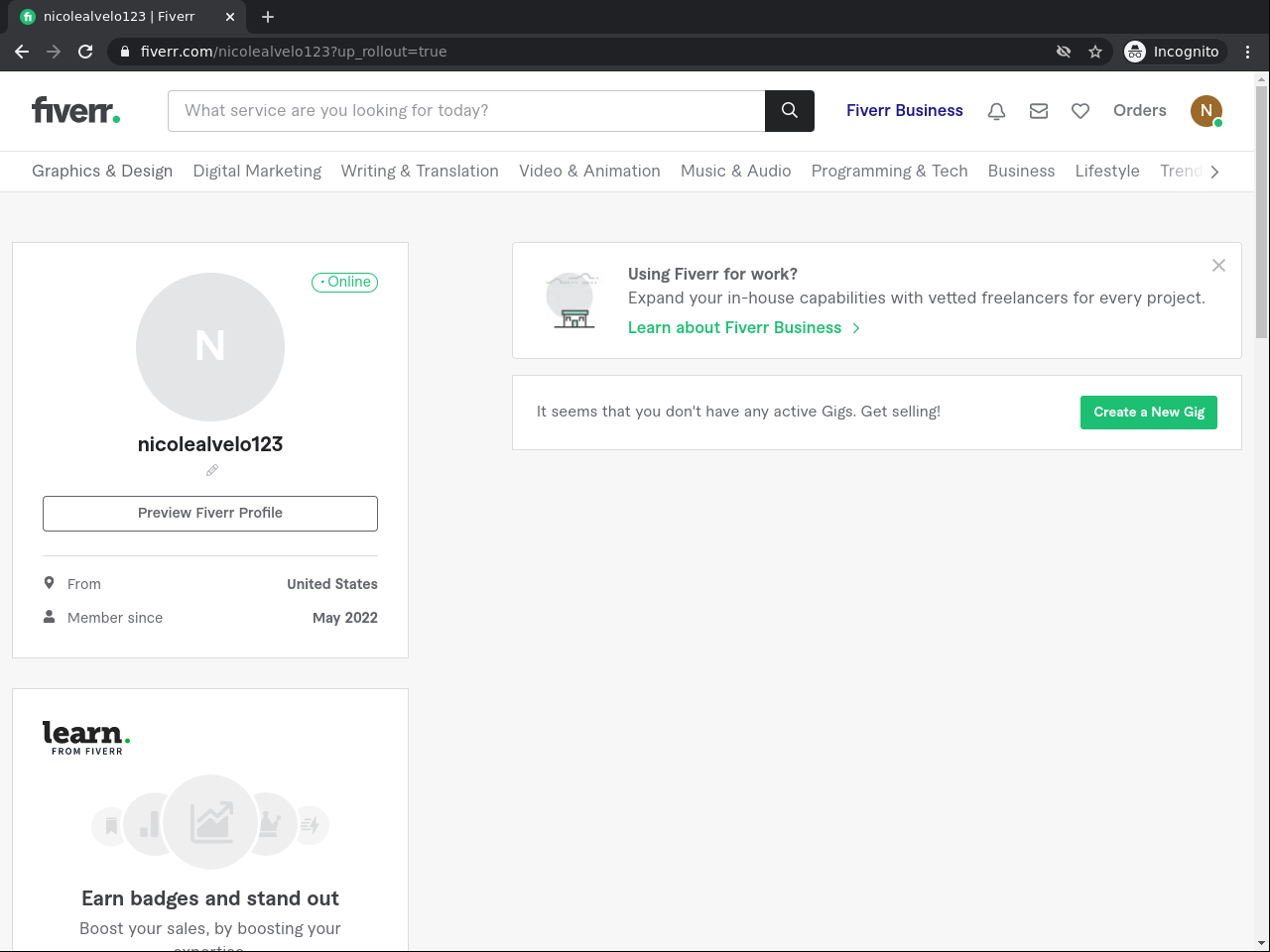The image size is (1270, 952).
Task: Open Digital Marketing category
Action: (257, 171)
